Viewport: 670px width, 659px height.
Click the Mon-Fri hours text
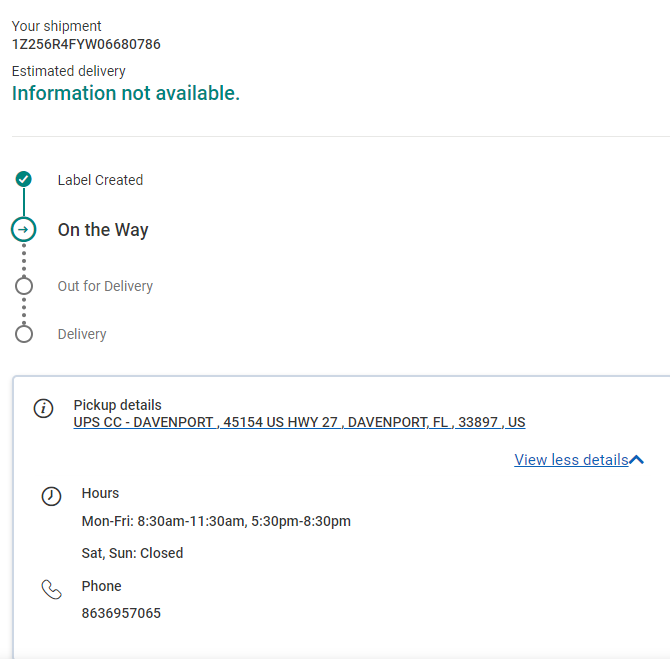(x=216, y=521)
